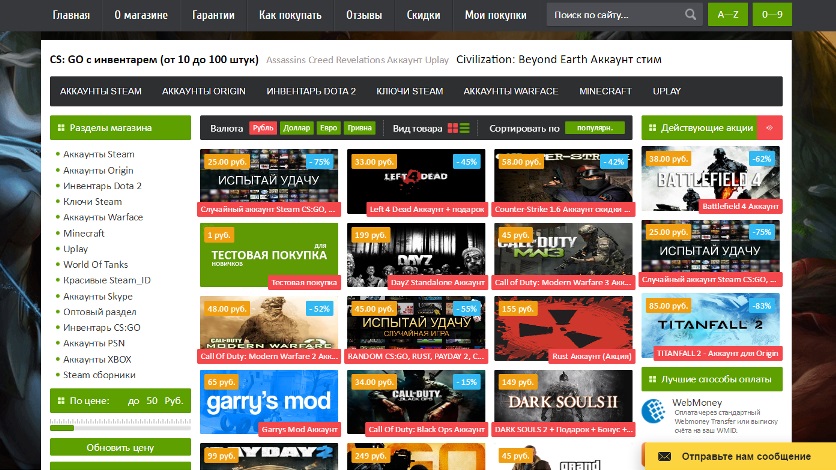Click the 0—9 numeric sort button

tap(772, 15)
